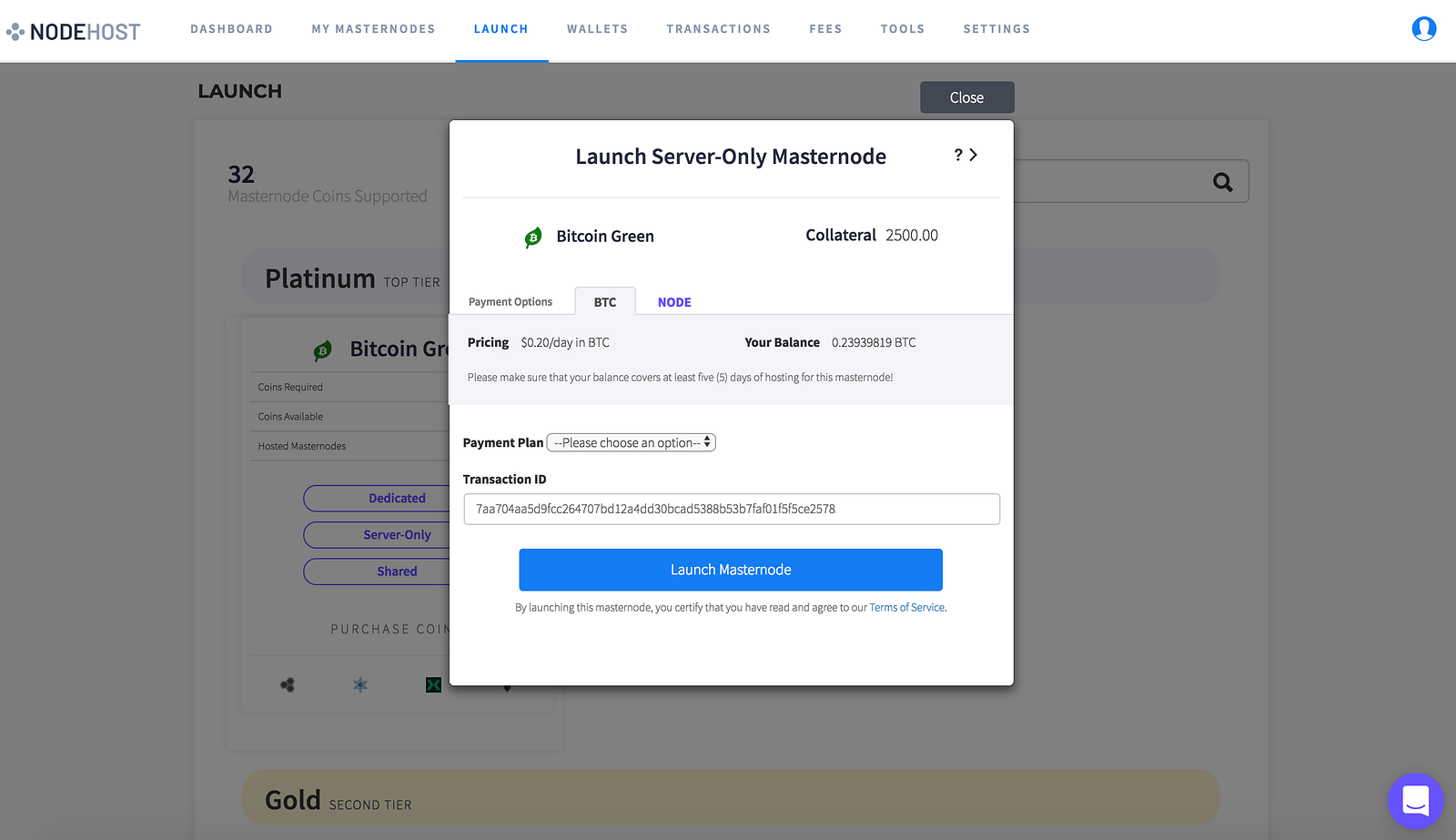Viewport: 1456px width, 840px height.
Task: Select the green square X coin icon under Purchase Coin
Action: (x=433, y=684)
